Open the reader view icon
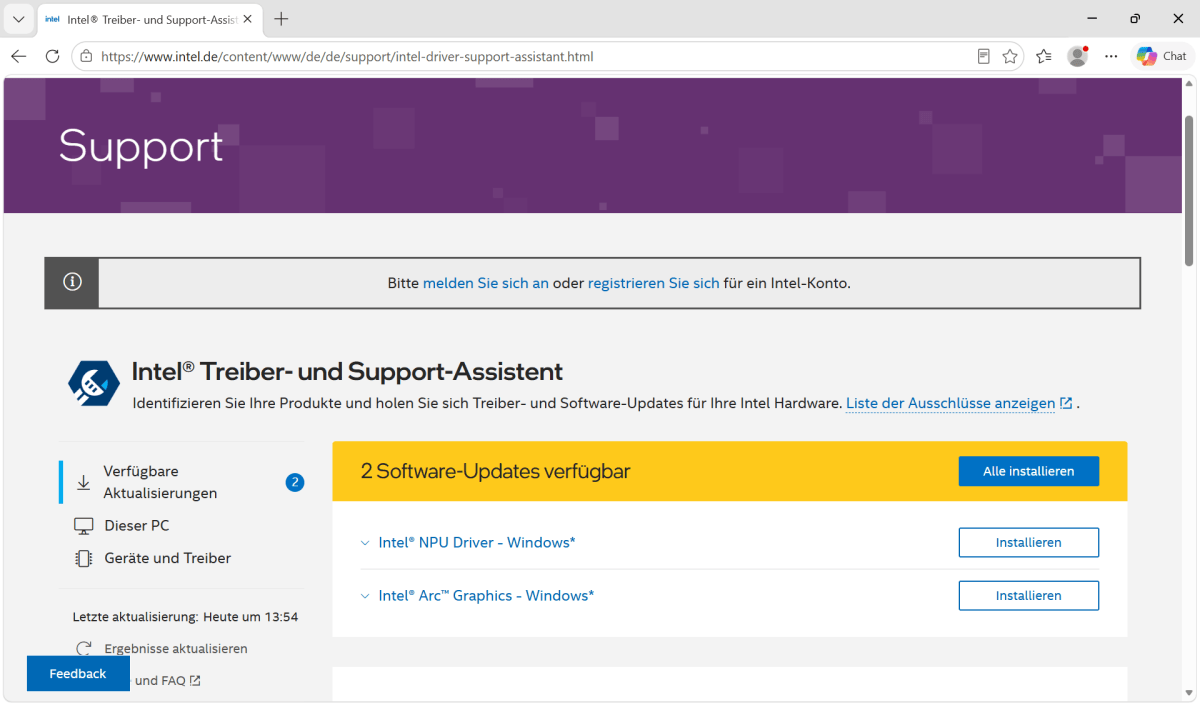The image size is (1200, 705). coord(984,57)
